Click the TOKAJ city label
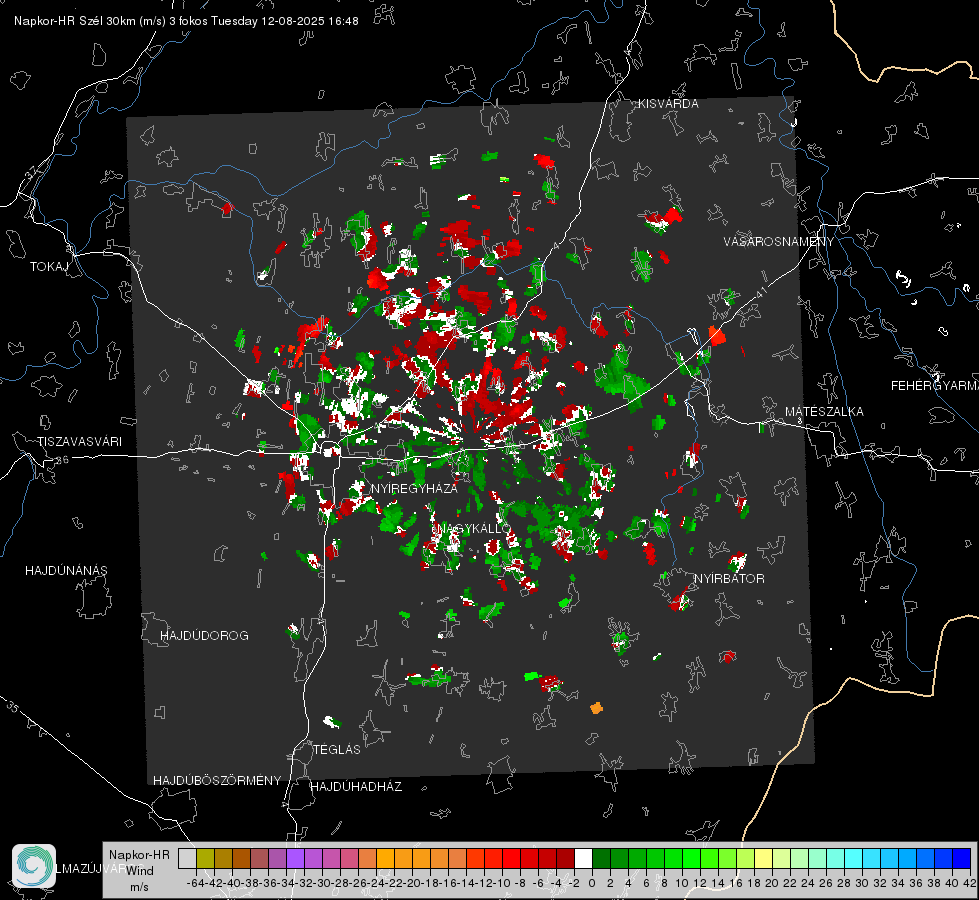 pyautogui.click(x=49, y=267)
